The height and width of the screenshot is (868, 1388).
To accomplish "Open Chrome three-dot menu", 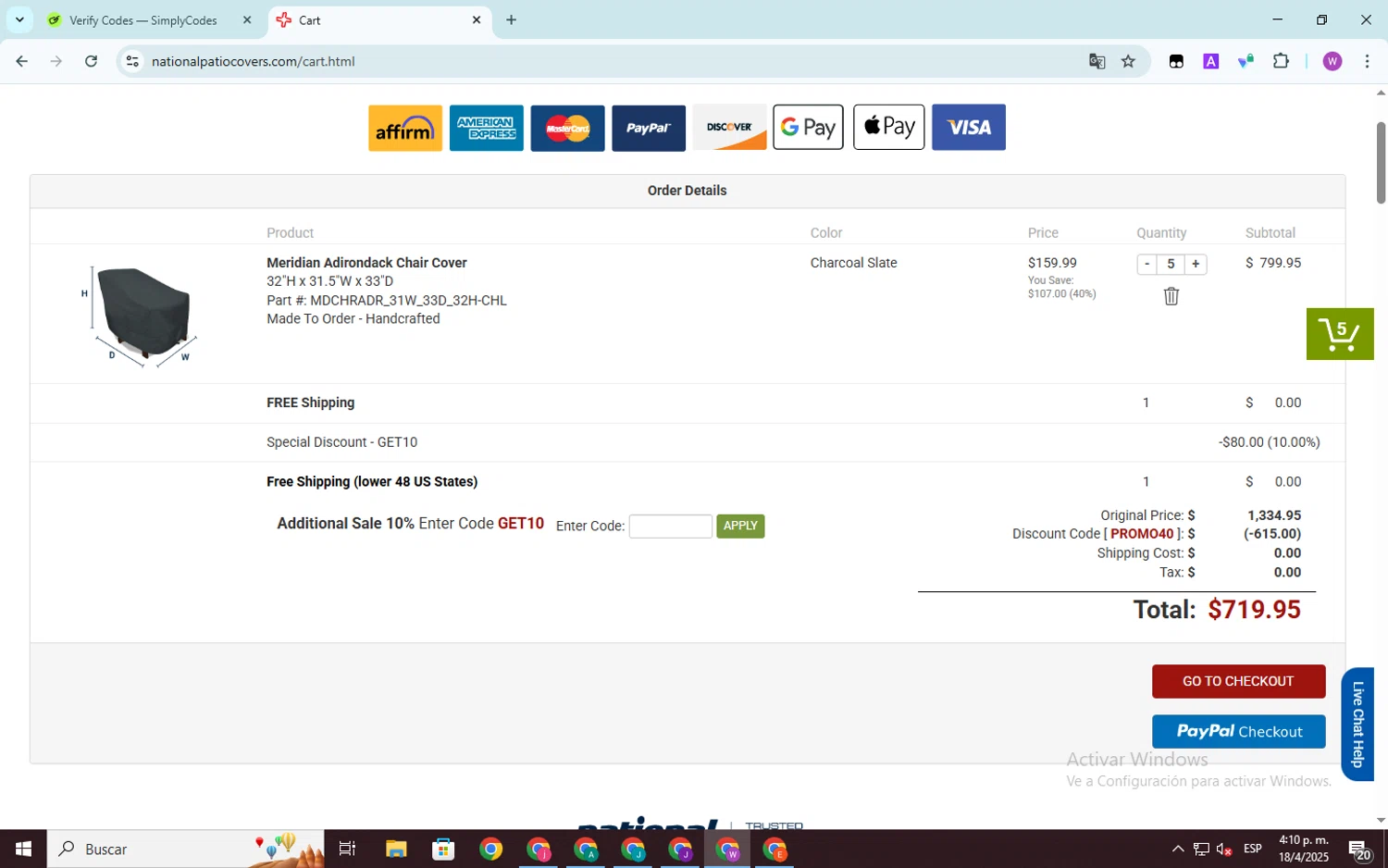I will click(1367, 61).
